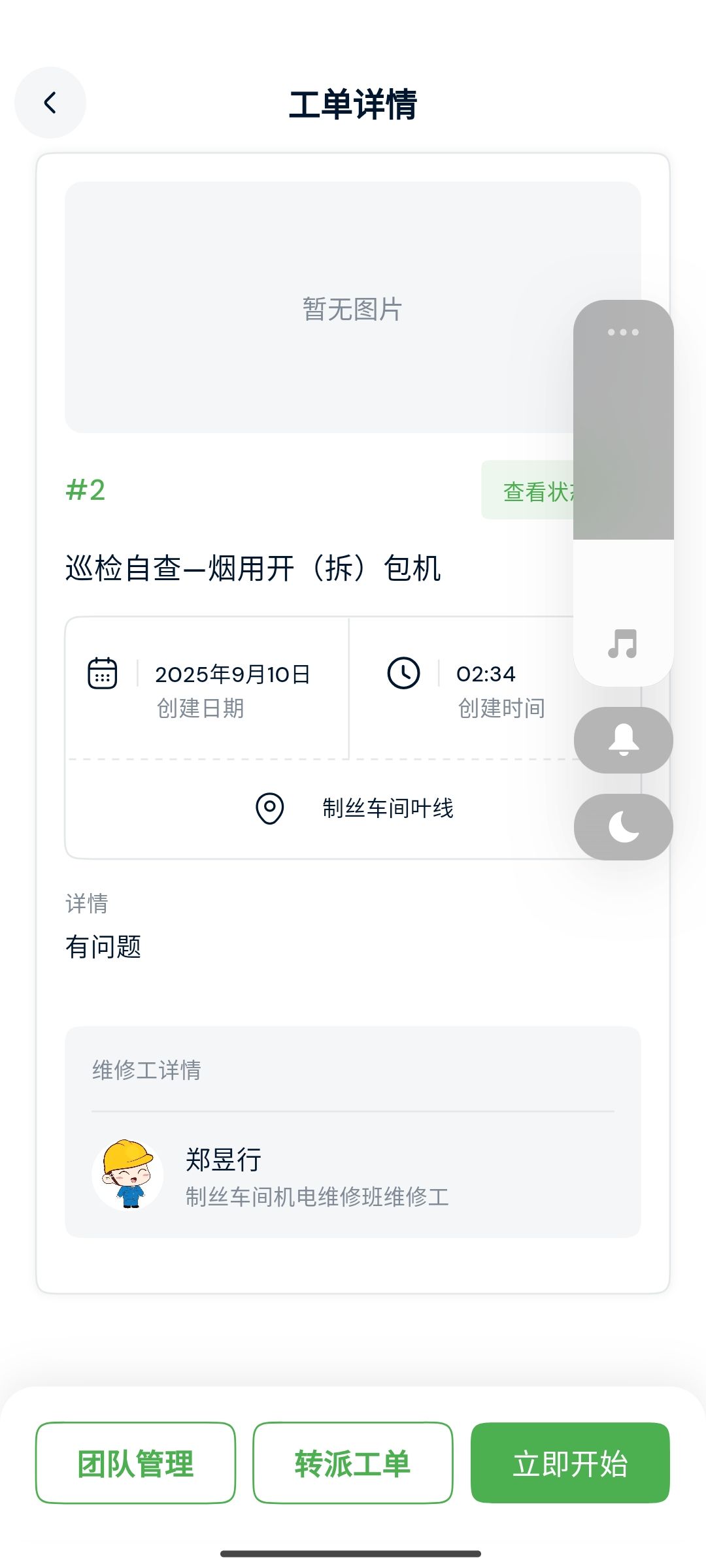
Task: Tap 转派工单 to reassign order
Action: (353, 1463)
